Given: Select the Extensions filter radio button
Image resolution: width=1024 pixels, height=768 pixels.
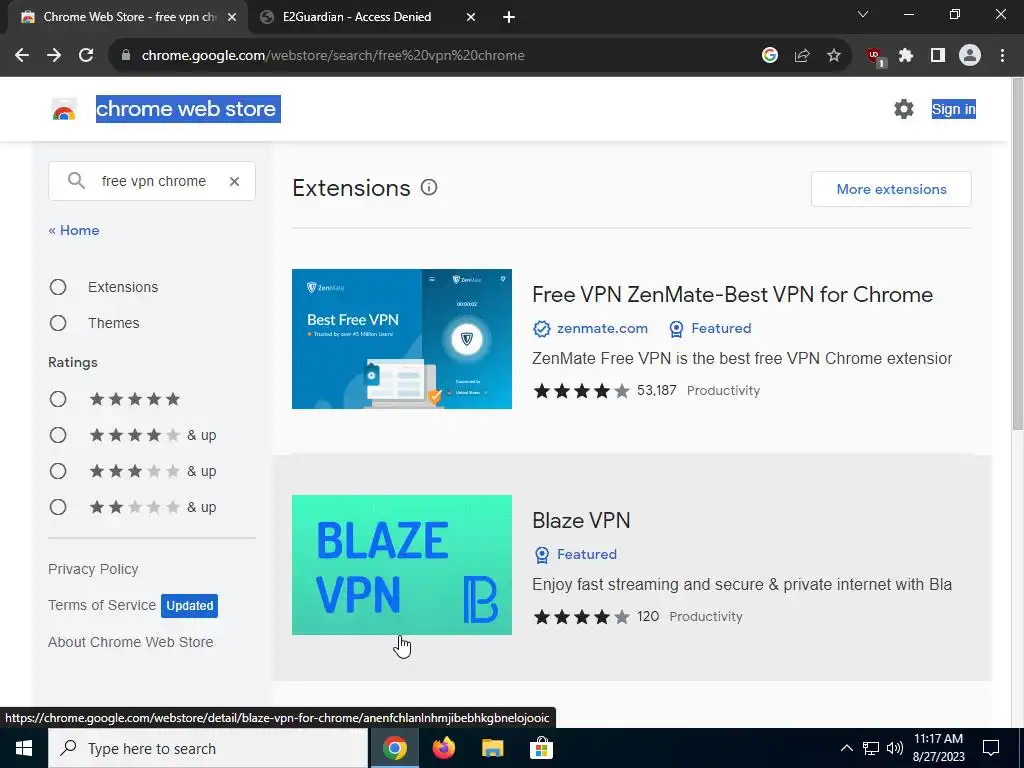Looking at the screenshot, I should 58,287.
